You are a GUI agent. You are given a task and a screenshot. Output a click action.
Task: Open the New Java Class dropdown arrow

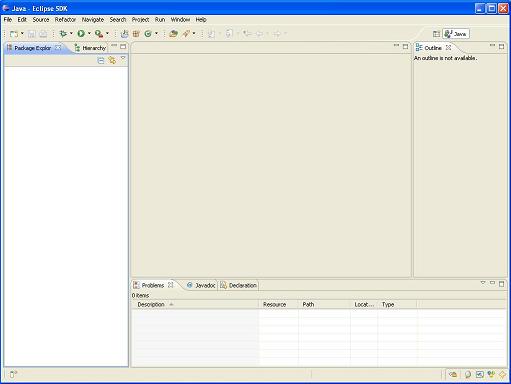point(156,33)
